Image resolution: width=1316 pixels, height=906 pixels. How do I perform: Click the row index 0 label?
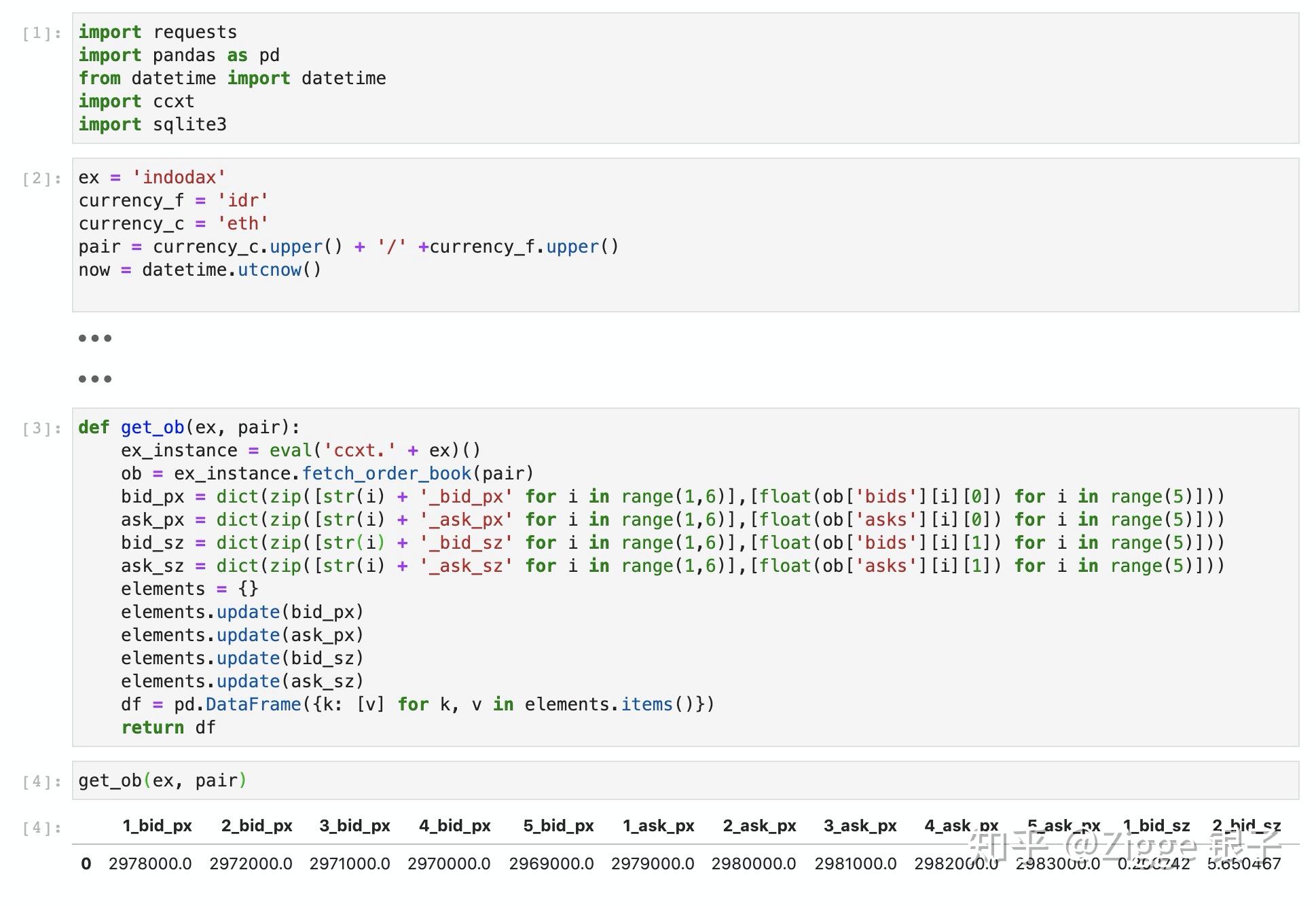(86, 864)
